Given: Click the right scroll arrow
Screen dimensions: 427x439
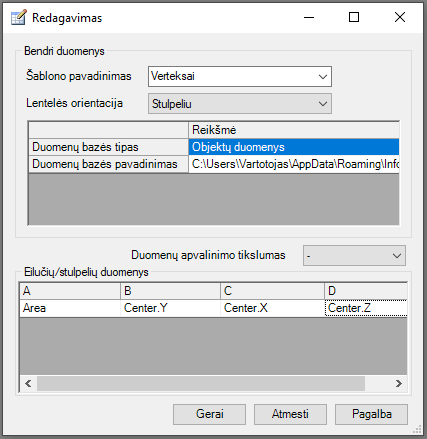Looking at the screenshot, I should pyautogui.click(x=399, y=384).
